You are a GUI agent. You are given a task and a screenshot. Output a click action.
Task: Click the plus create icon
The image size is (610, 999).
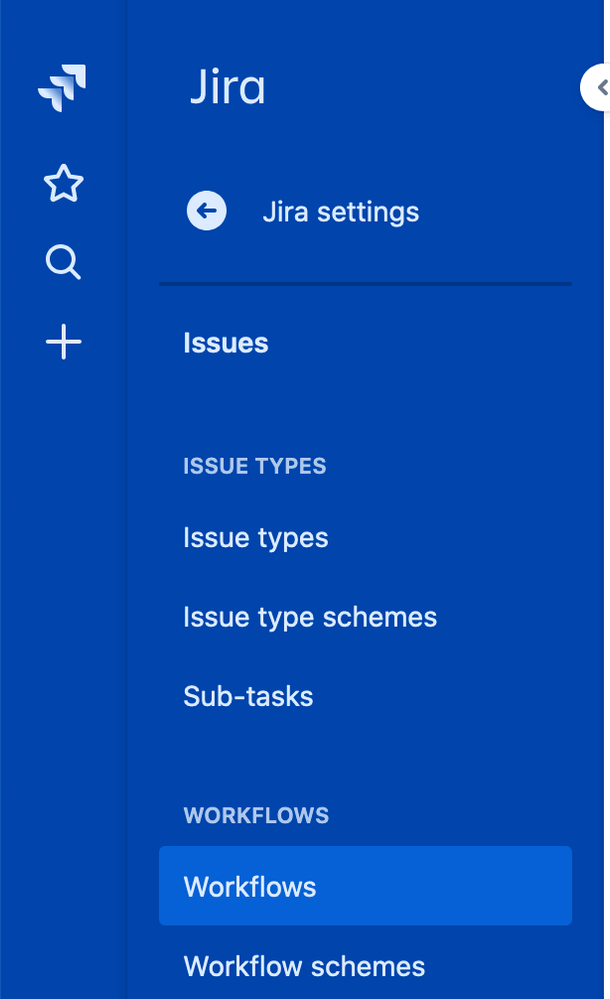pos(63,341)
